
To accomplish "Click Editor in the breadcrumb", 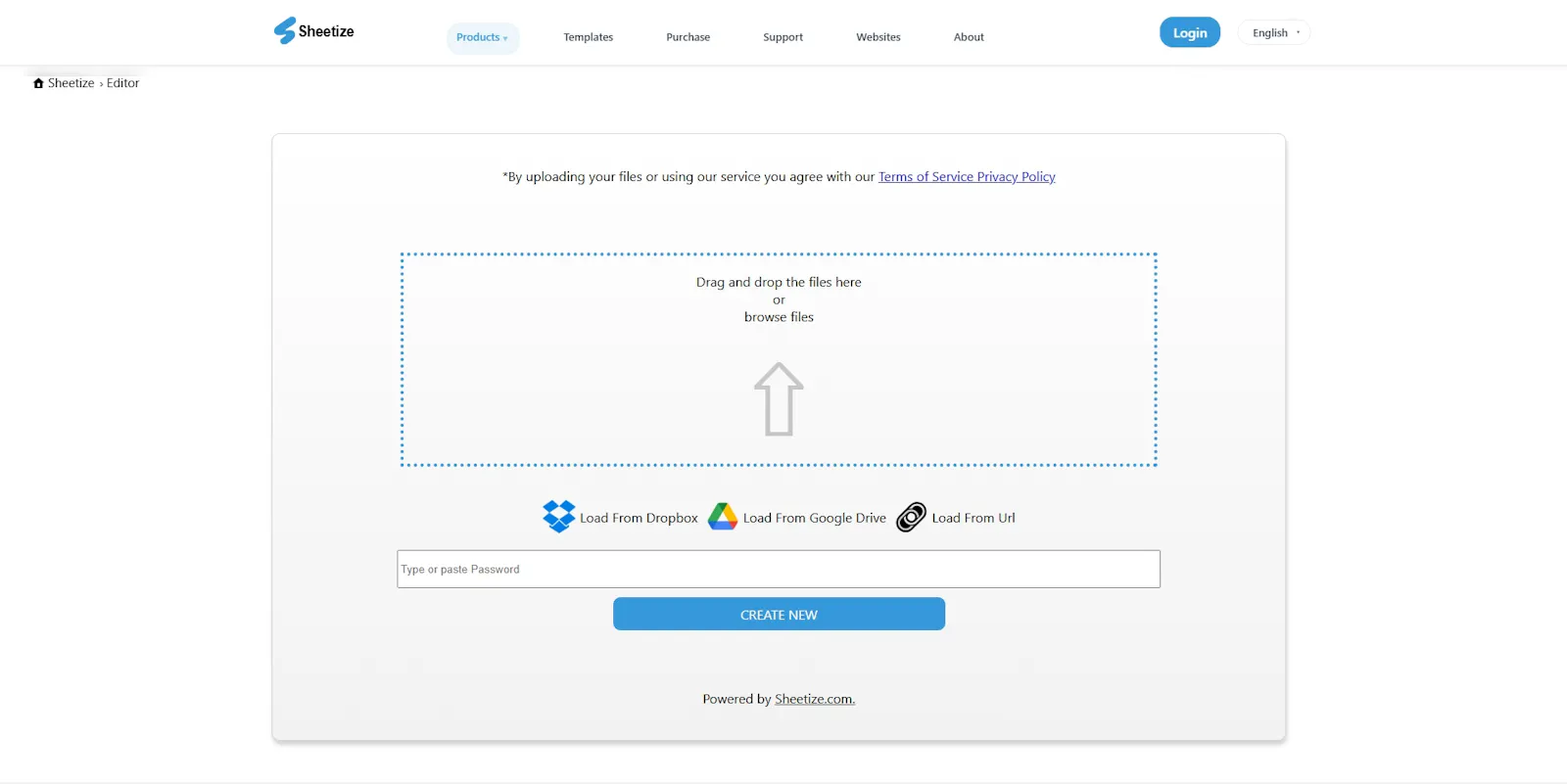I will pos(122,83).
